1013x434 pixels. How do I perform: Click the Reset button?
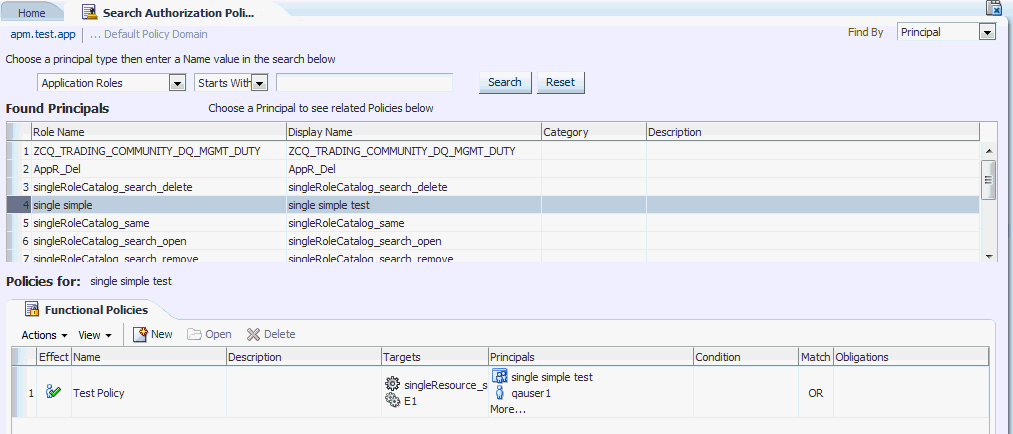point(560,82)
